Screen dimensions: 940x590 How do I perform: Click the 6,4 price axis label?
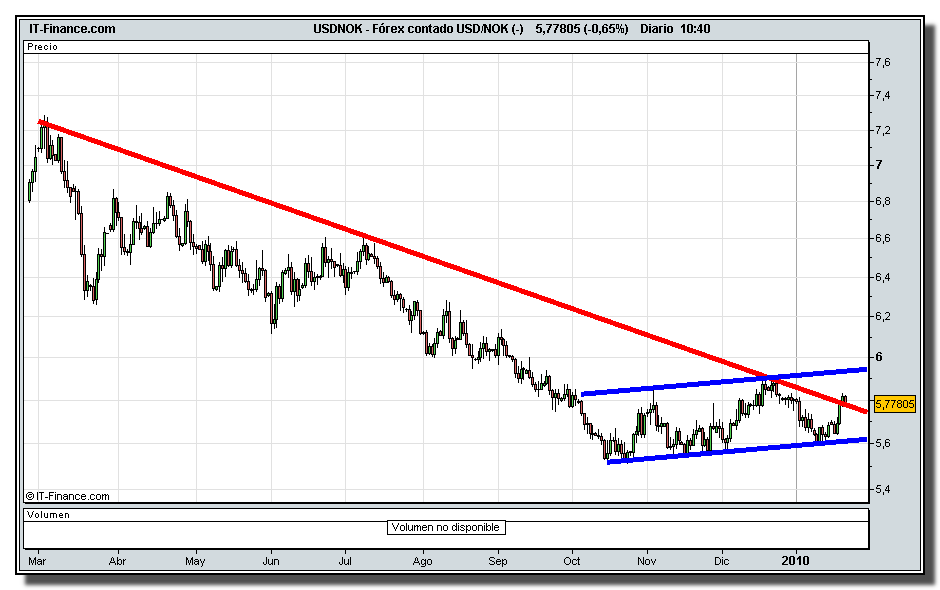tap(882, 278)
